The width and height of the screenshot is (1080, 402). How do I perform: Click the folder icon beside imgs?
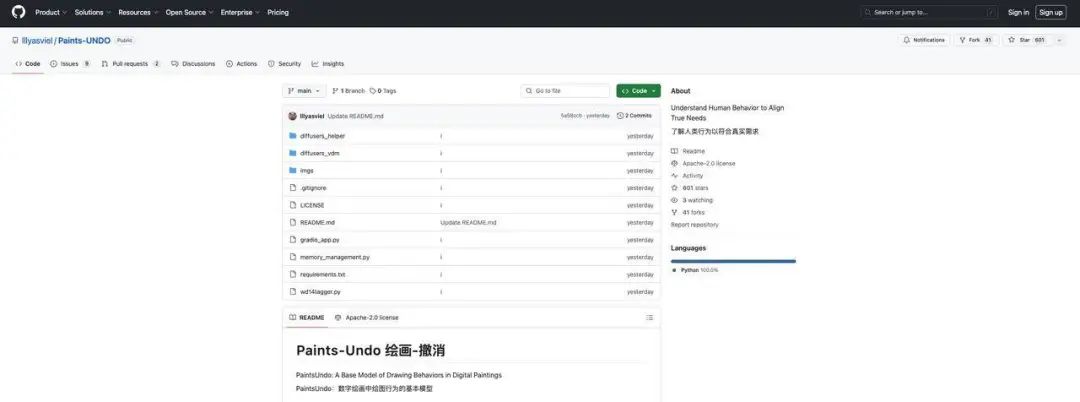click(x=293, y=171)
